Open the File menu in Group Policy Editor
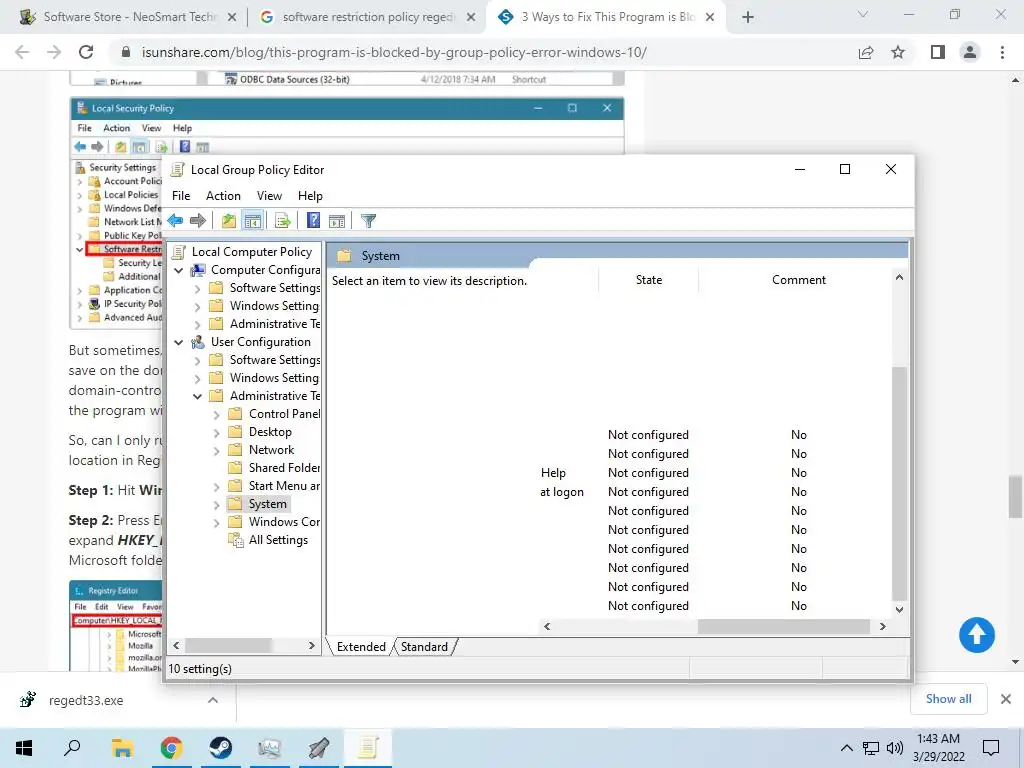The height and width of the screenshot is (768, 1024). point(181,196)
